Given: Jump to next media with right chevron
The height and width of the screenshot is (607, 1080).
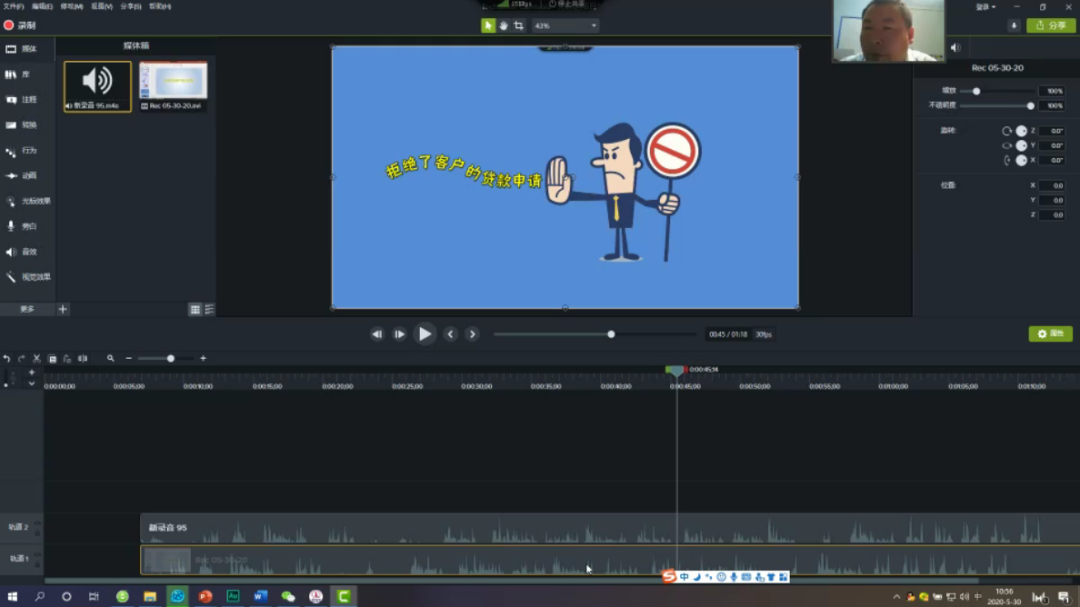Looking at the screenshot, I should point(472,334).
